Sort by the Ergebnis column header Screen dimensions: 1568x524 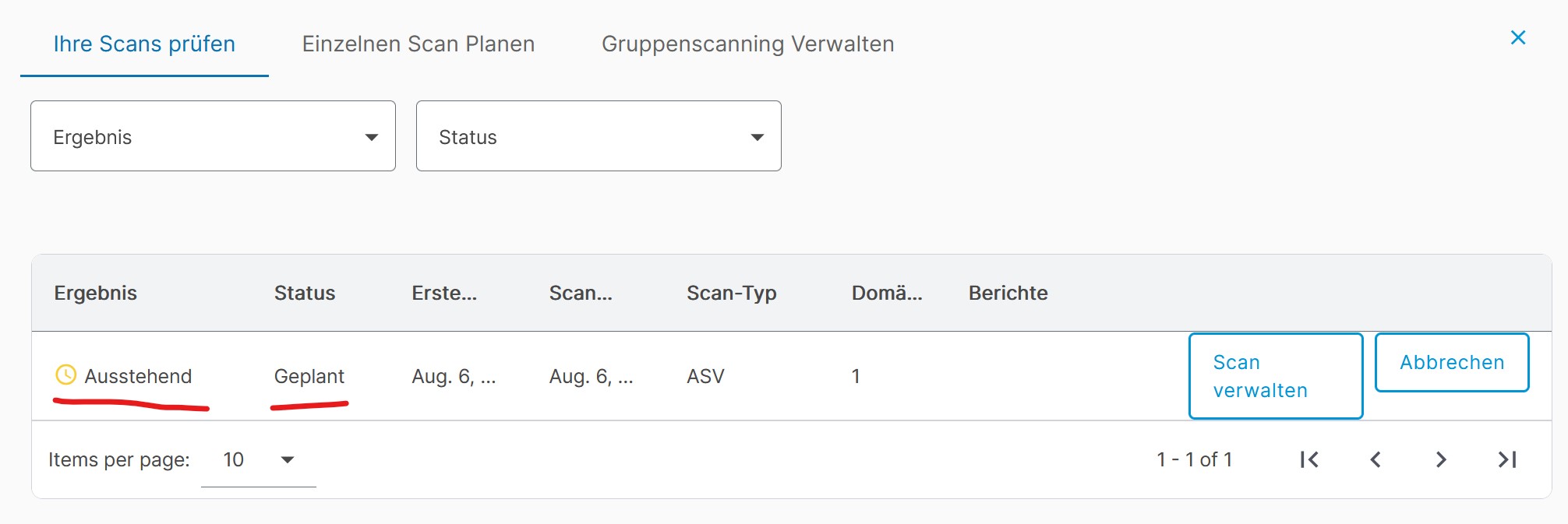click(x=96, y=293)
